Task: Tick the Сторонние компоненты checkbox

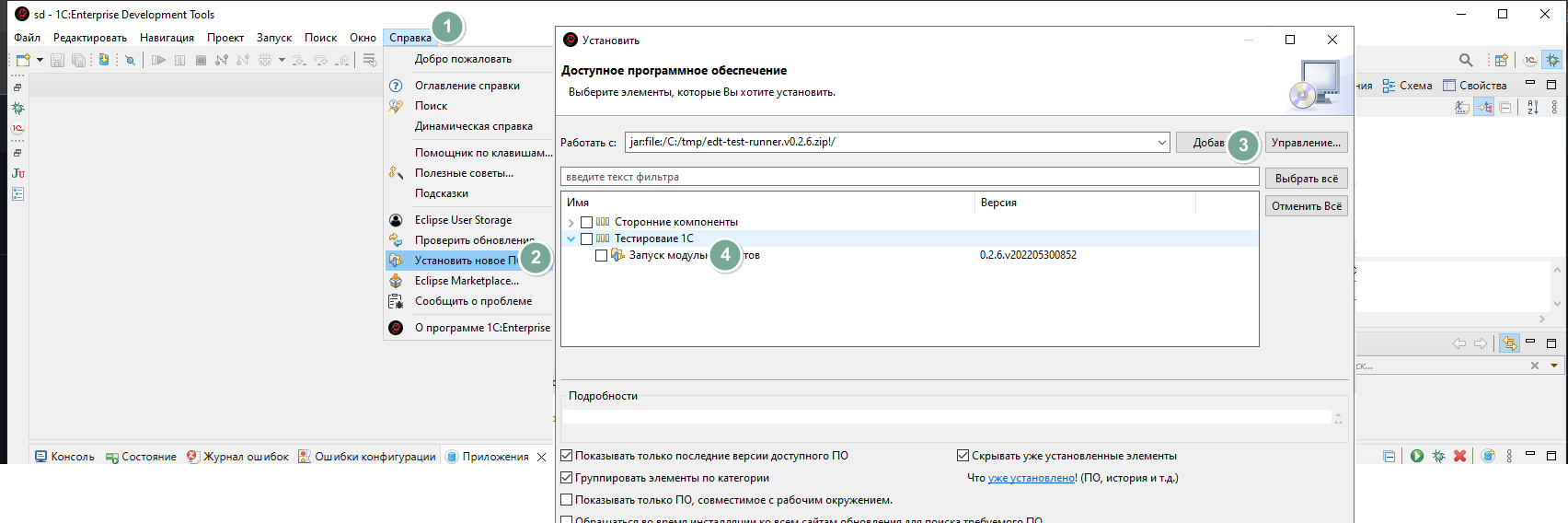Action: point(586,222)
